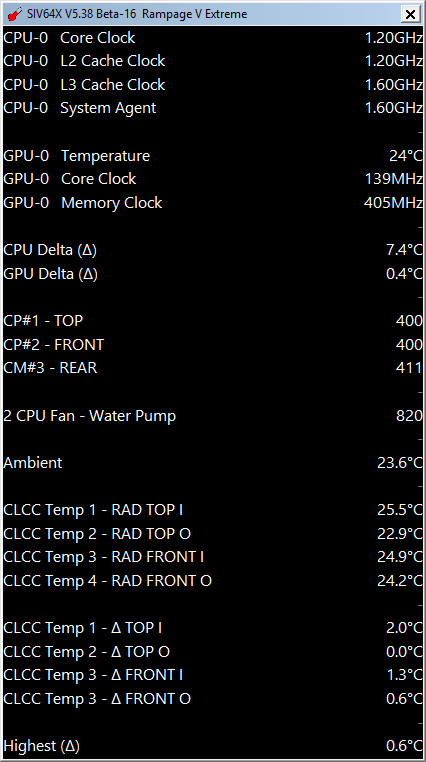Viewport: 426px width, 762px height.
Task: Click the GPU-0 Temperature value 24°C
Action: [406, 156]
